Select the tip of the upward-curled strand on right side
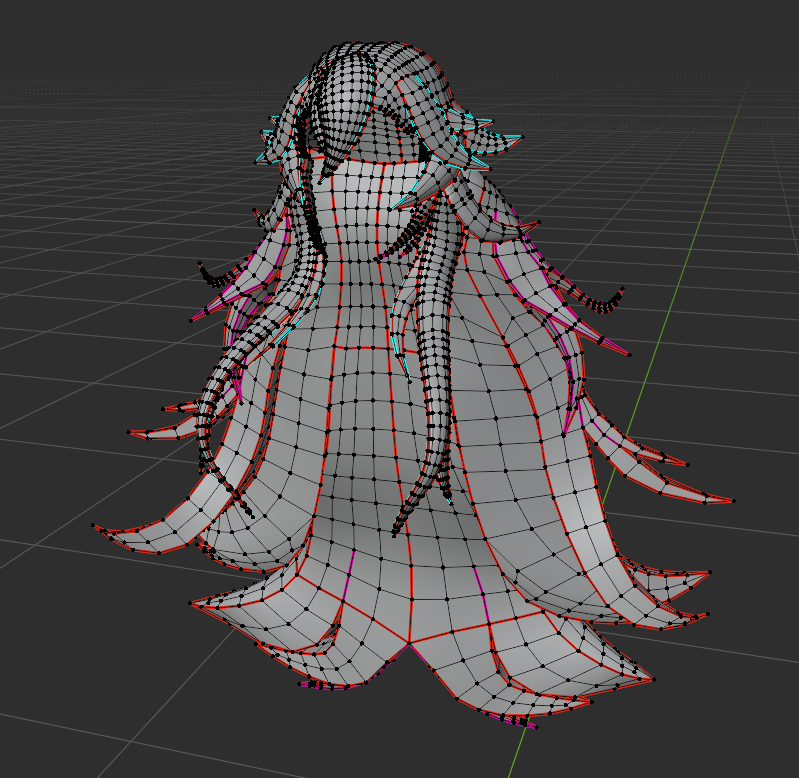The height and width of the screenshot is (778, 799). (x=622, y=289)
